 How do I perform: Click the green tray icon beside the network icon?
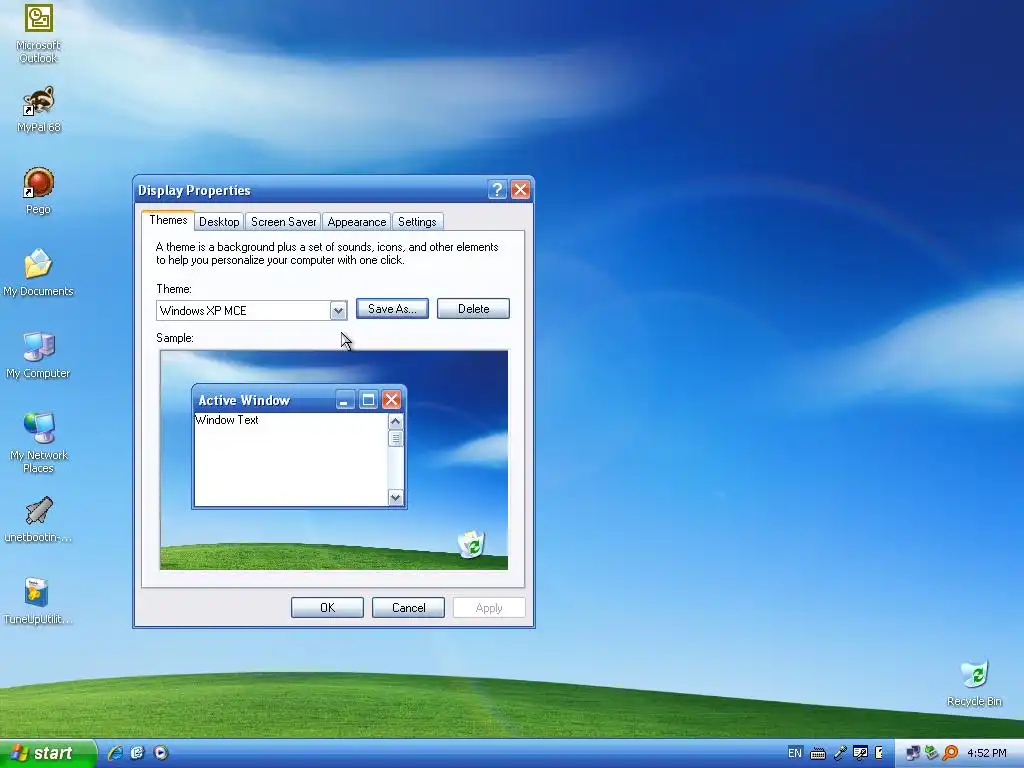931,753
